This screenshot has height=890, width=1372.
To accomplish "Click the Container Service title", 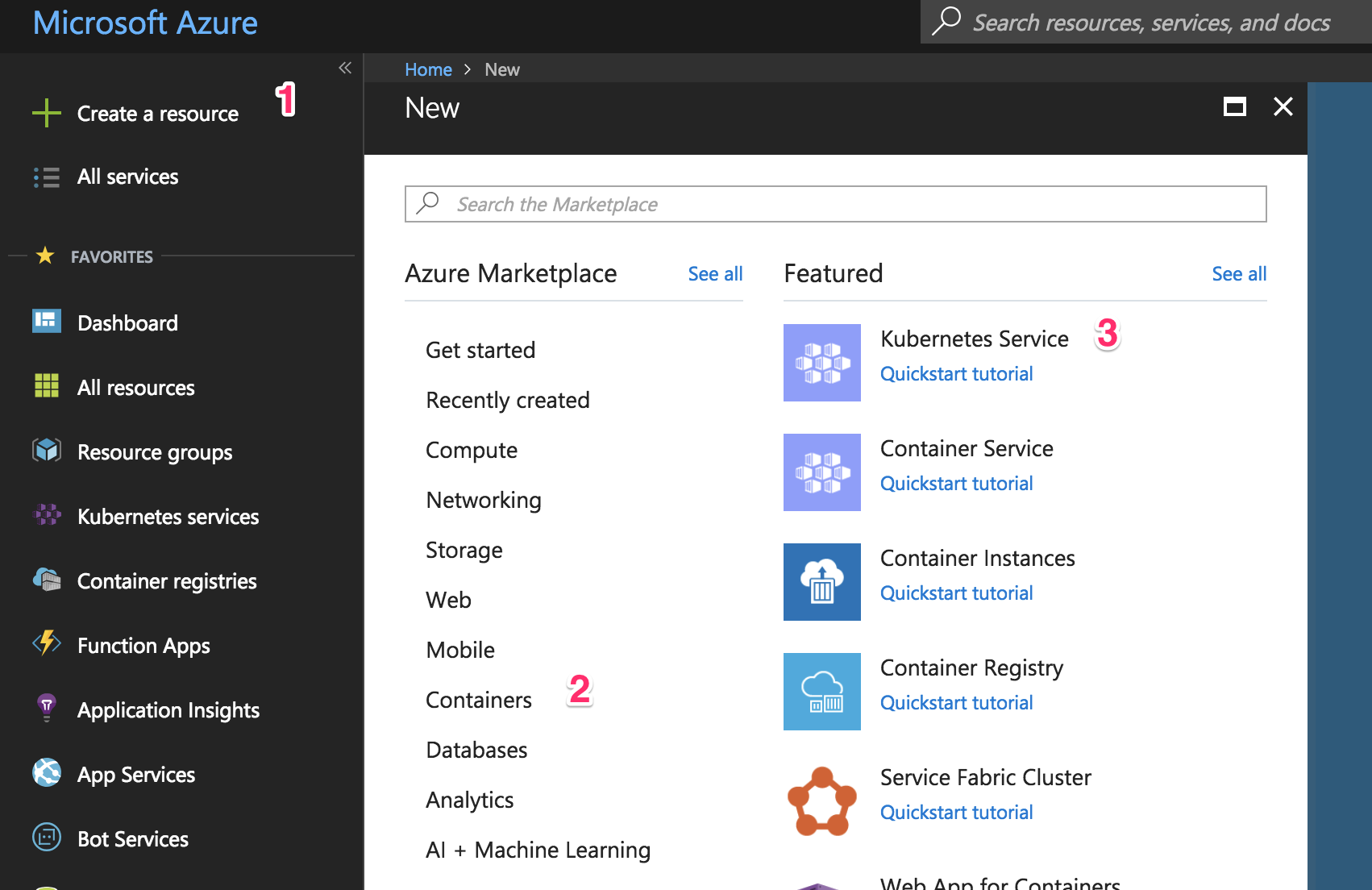I will 967,448.
